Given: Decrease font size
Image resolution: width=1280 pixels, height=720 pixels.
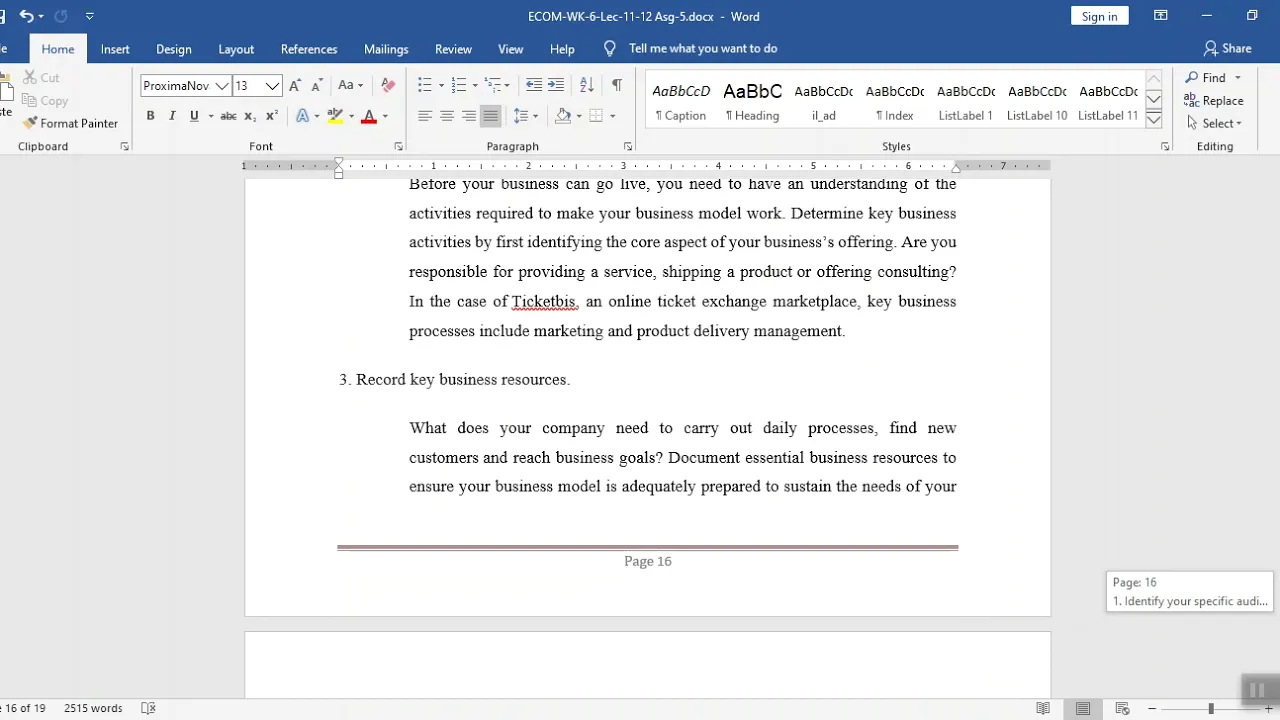Looking at the screenshot, I should coord(317,85).
